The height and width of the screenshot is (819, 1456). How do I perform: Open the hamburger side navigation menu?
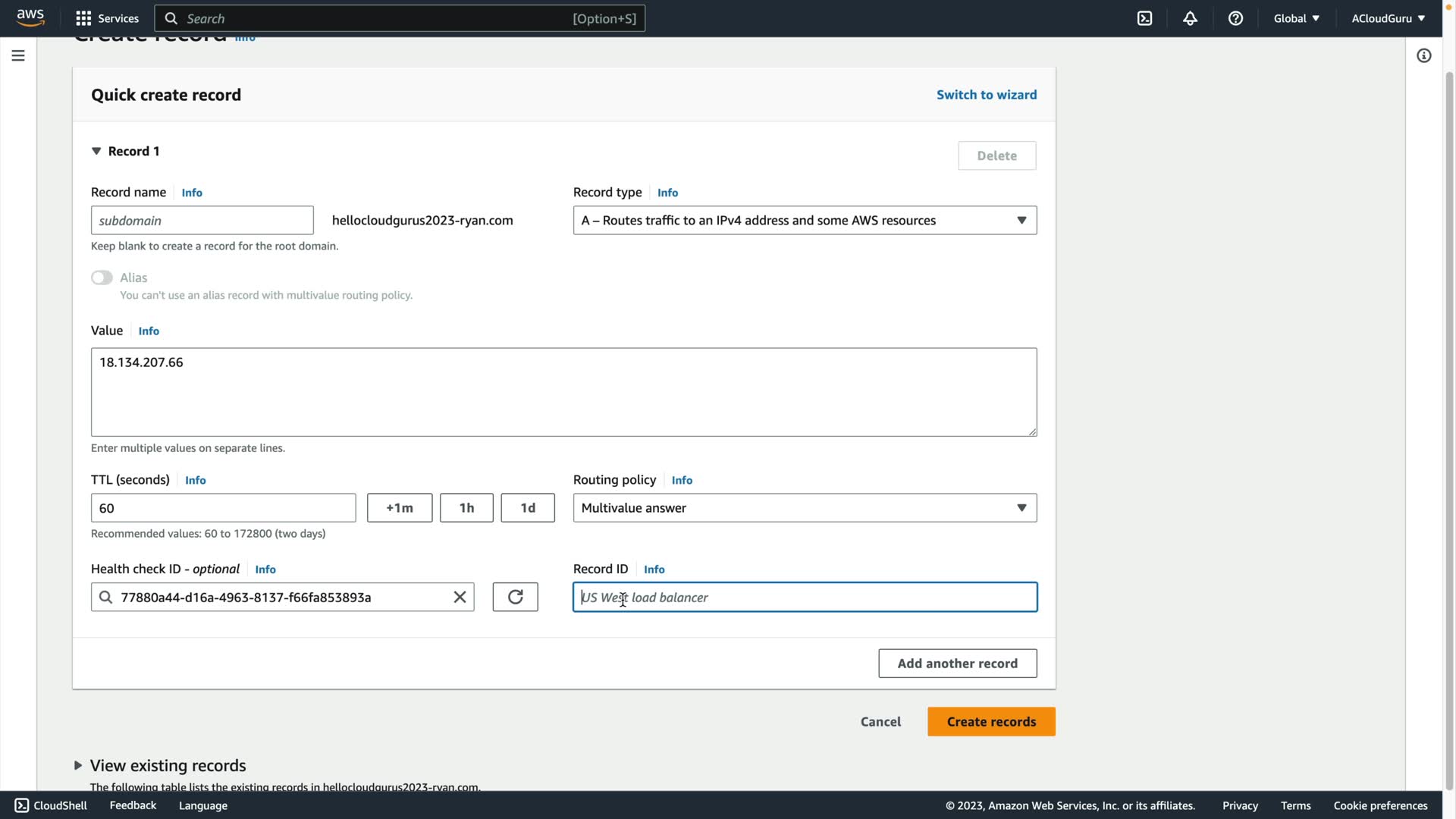pyautogui.click(x=18, y=55)
